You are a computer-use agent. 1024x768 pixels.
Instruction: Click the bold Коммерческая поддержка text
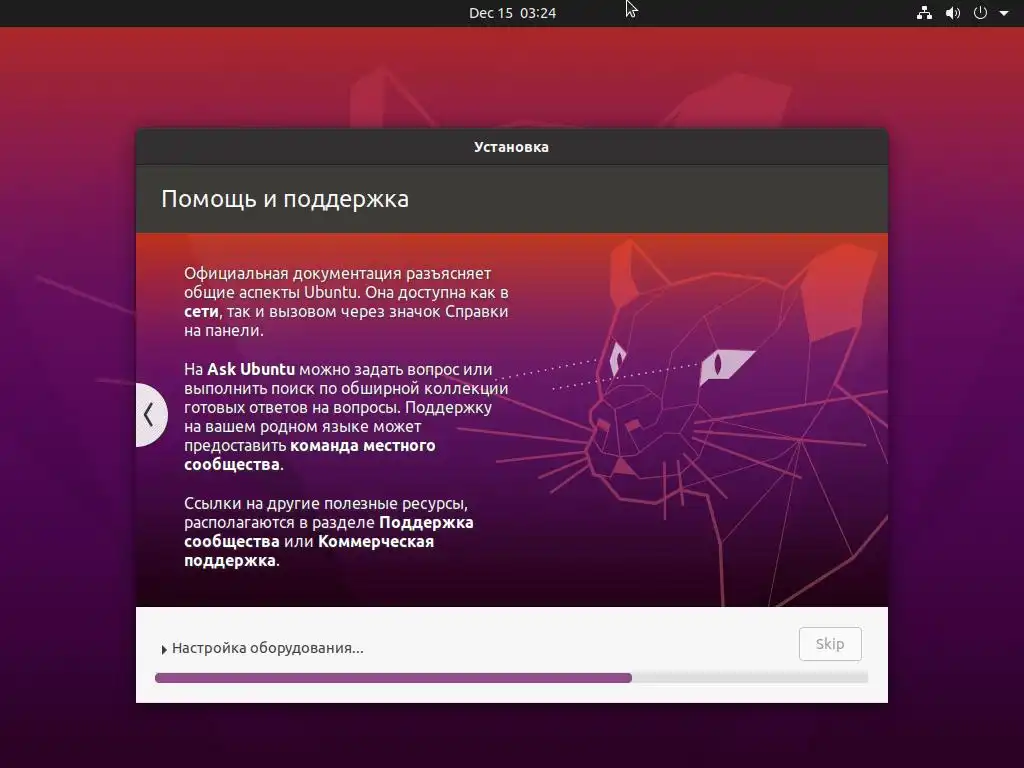309,551
